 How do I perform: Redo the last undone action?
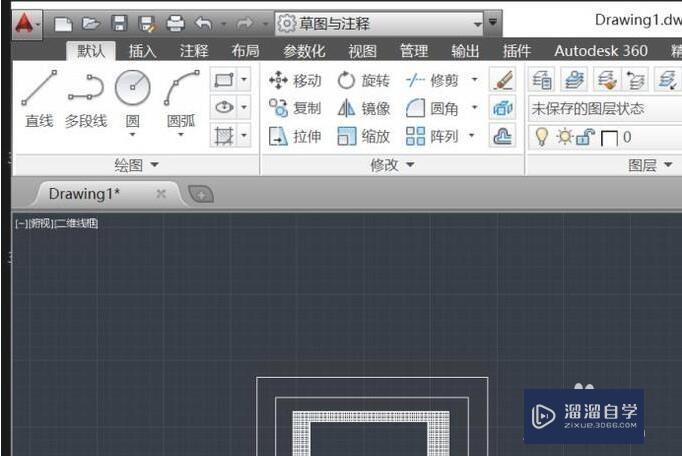tap(245, 23)
